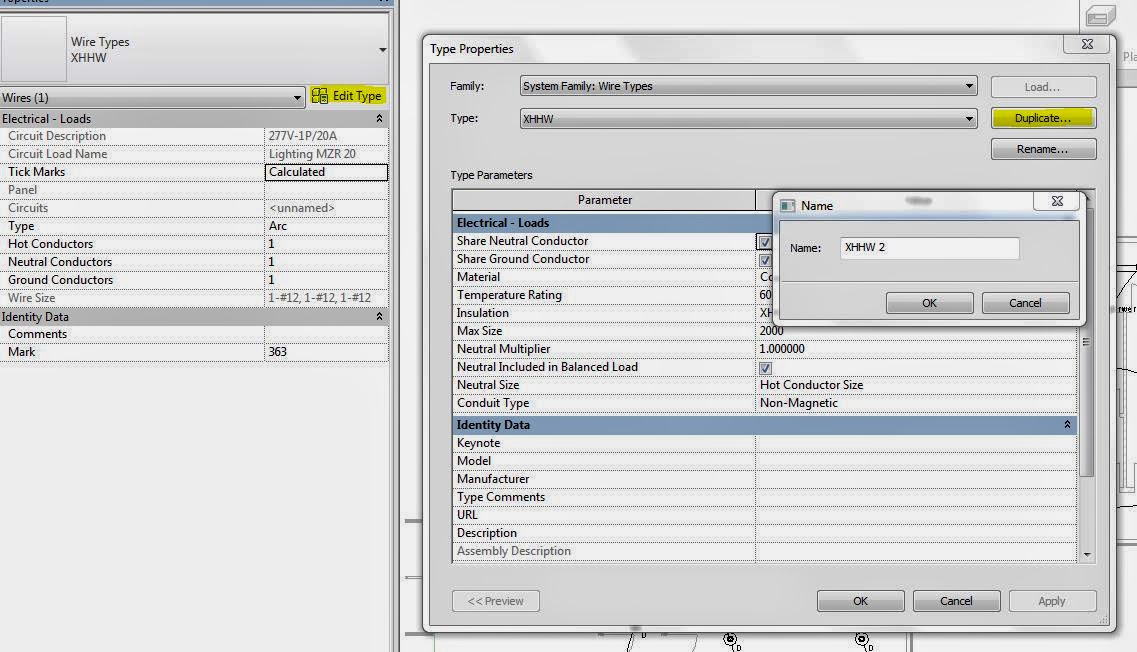Cancel the Name dialog
1137x652 pixels.
[x=1025, y=303]
